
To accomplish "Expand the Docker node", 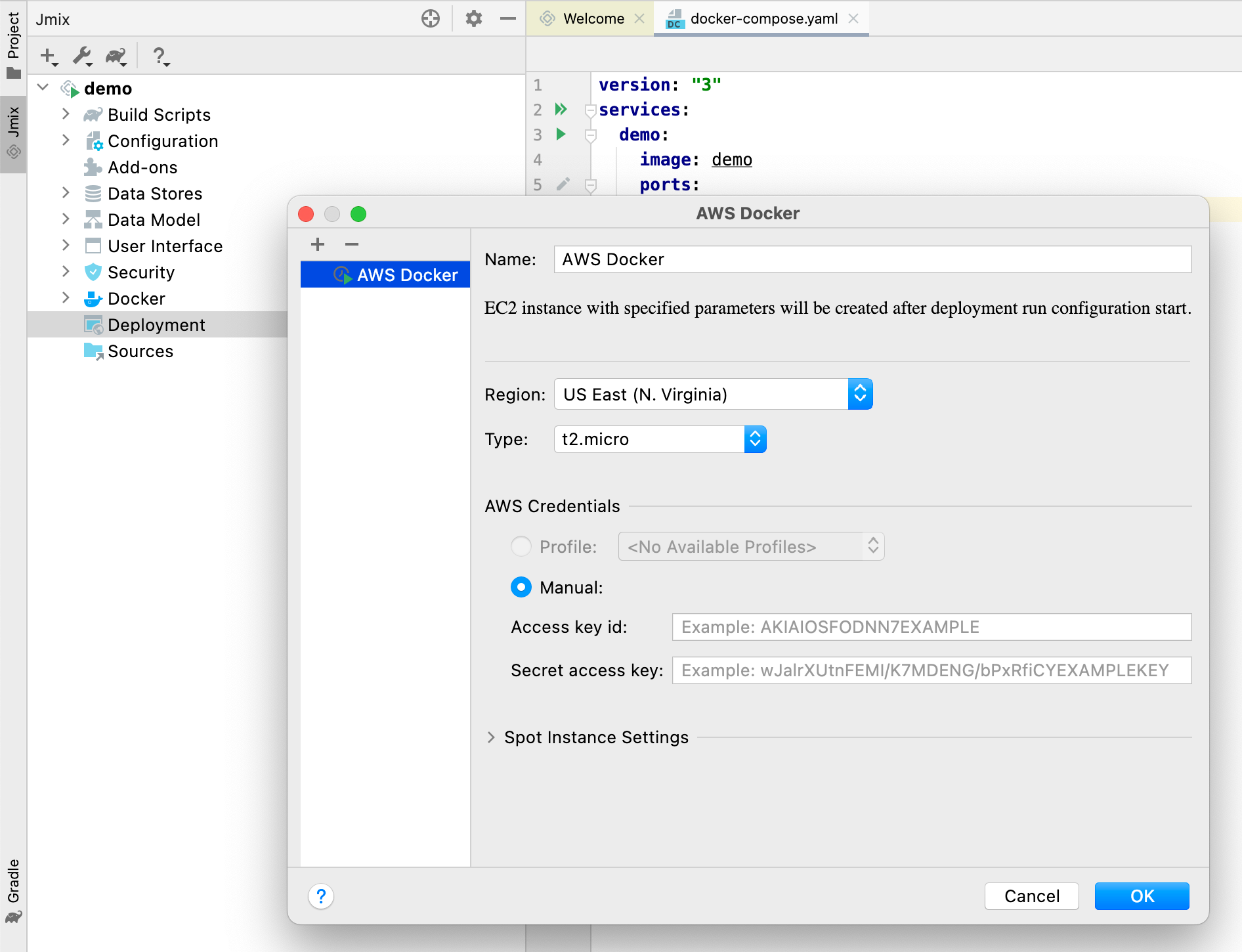I will tap(66, 297).
